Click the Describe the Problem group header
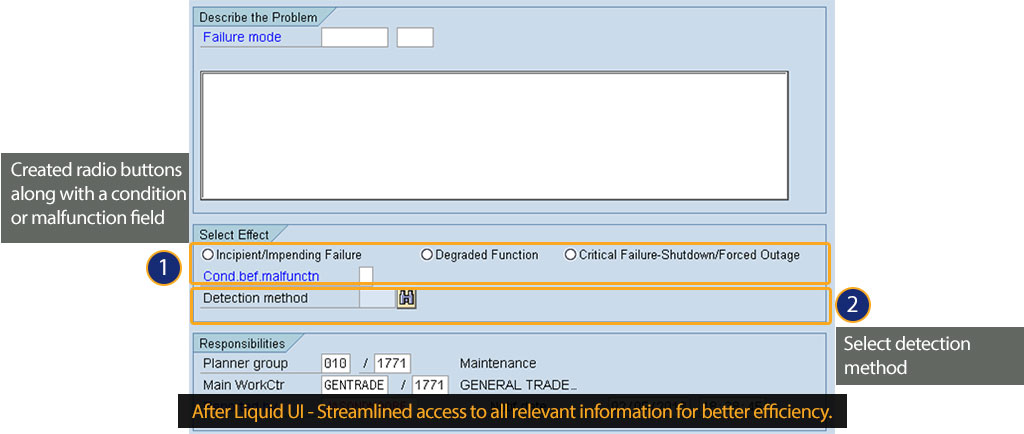 pos(258,17)
